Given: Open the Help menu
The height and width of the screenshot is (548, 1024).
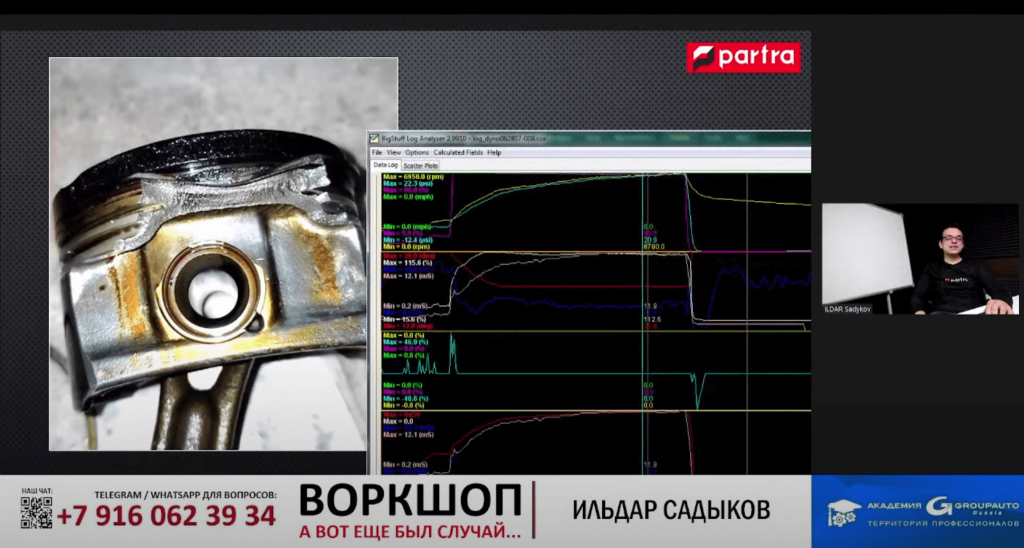Looking at the screenshot, I should (x=494, y=152).
